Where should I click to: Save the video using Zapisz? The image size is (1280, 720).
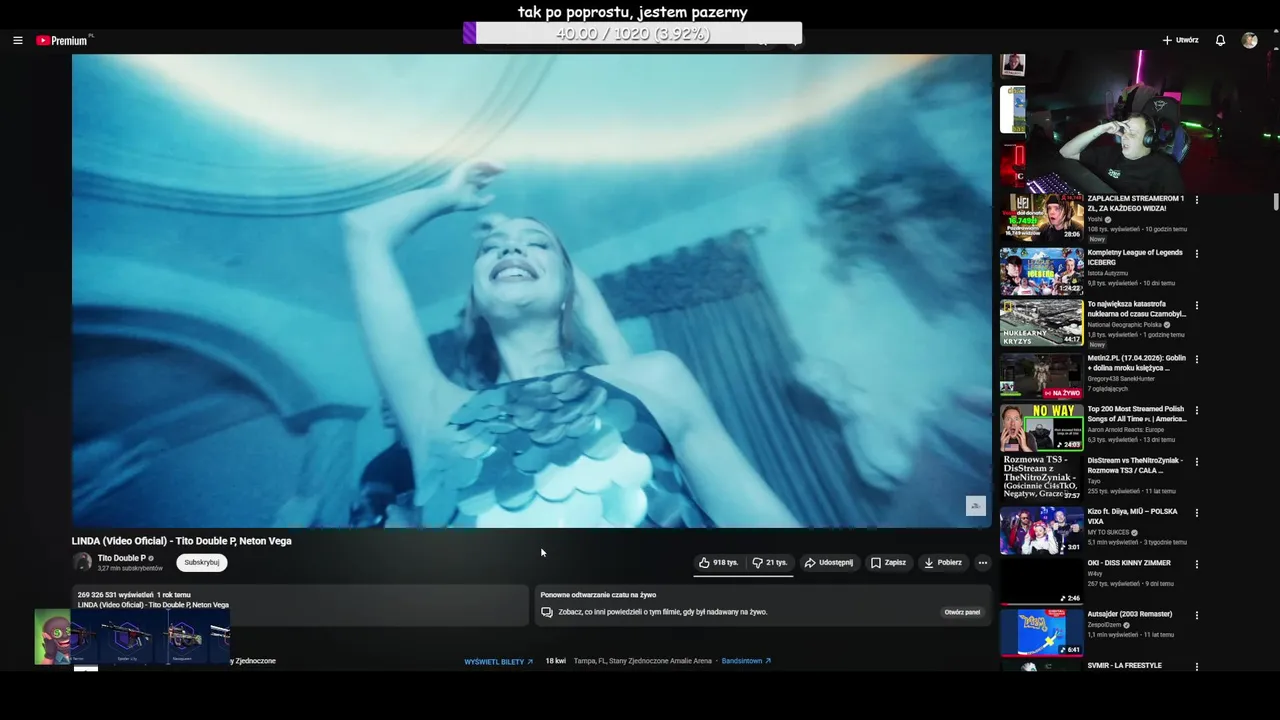click(888, 563)
